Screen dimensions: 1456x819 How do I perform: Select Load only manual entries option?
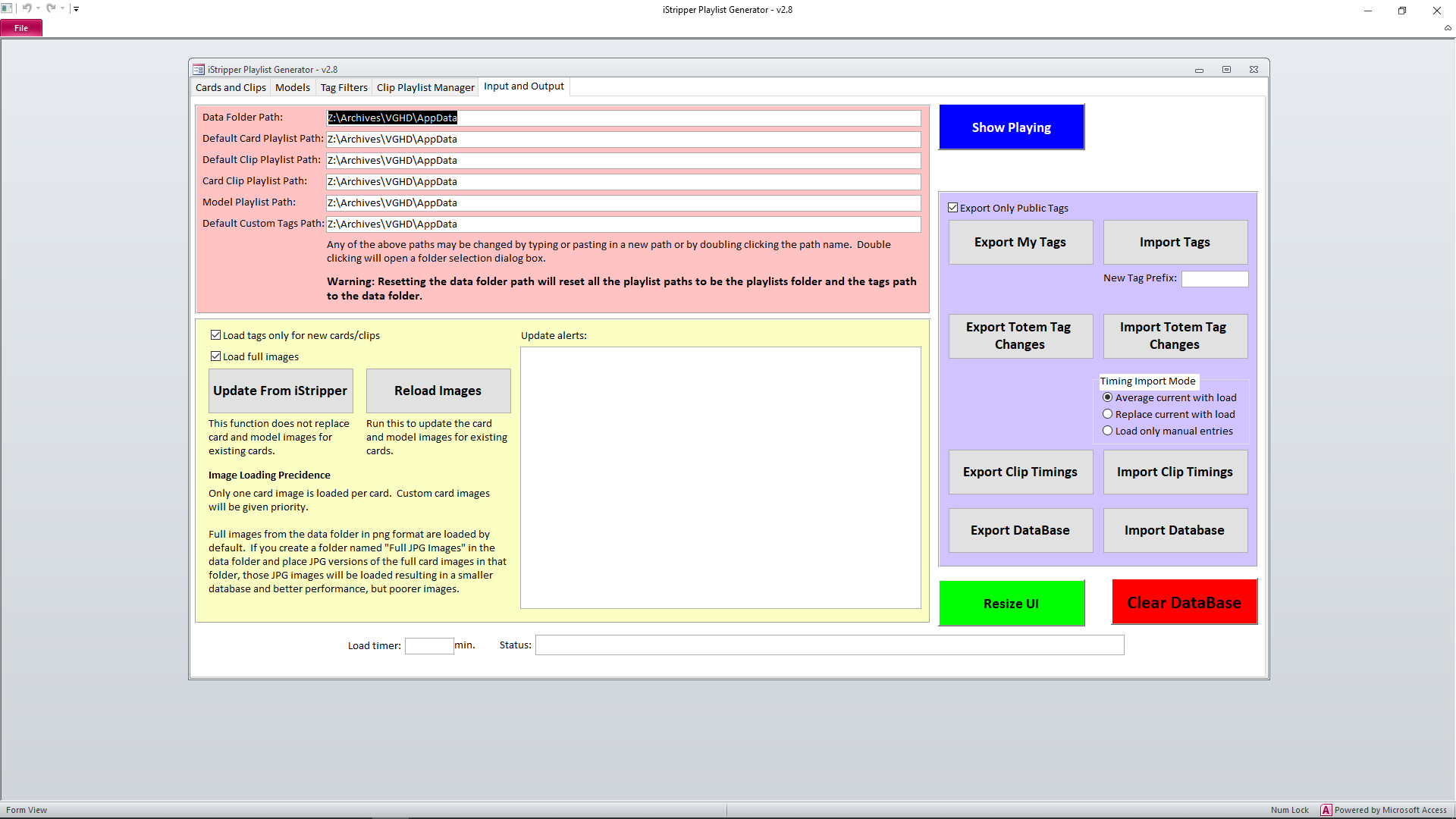[x=1107, y=431]
